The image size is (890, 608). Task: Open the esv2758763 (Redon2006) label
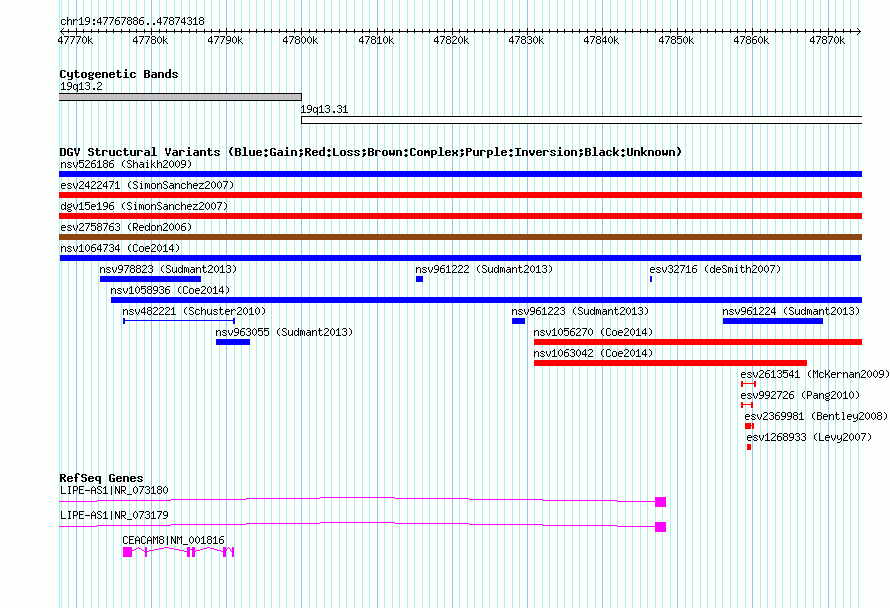tap(126, 227)
